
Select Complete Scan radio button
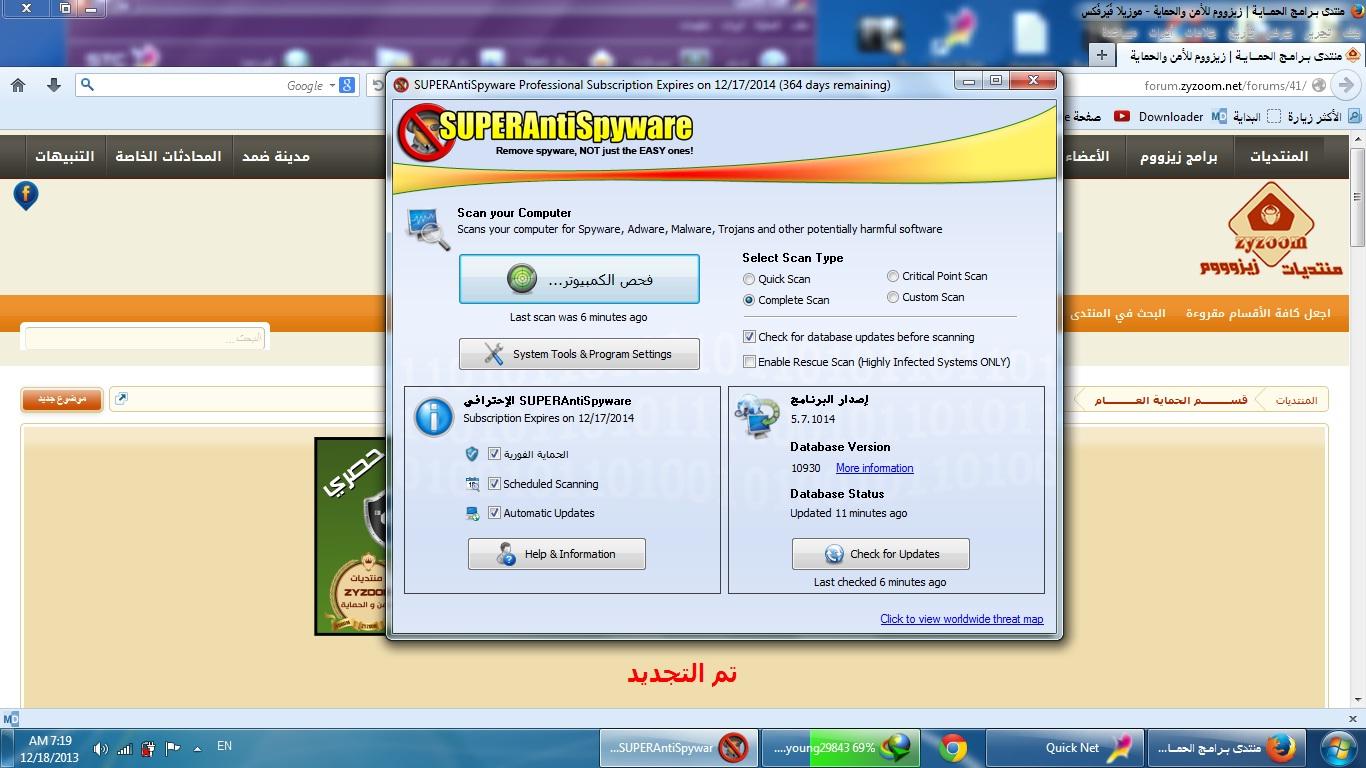(x=749, y=300)
